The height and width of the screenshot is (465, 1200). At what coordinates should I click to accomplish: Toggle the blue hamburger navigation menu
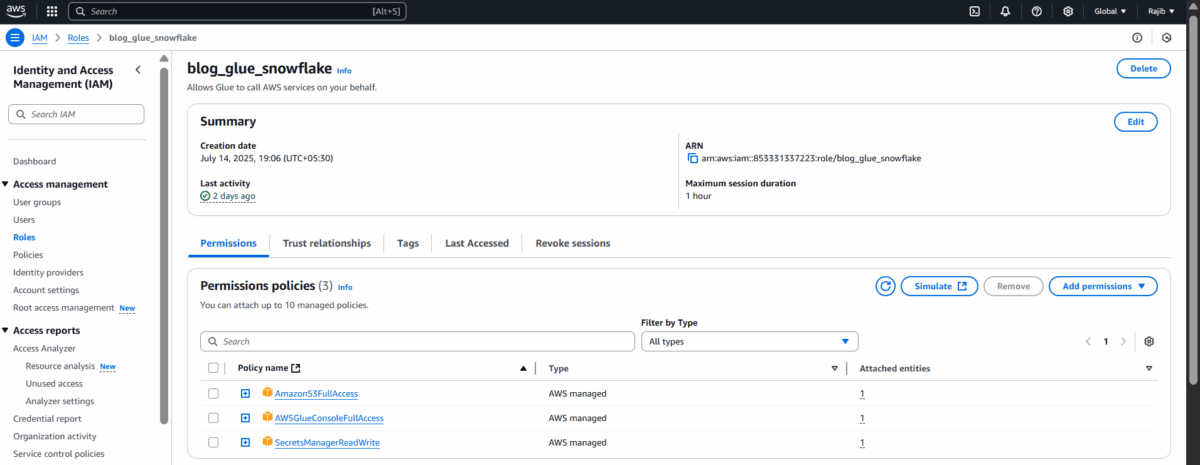(x=15, y=37)
